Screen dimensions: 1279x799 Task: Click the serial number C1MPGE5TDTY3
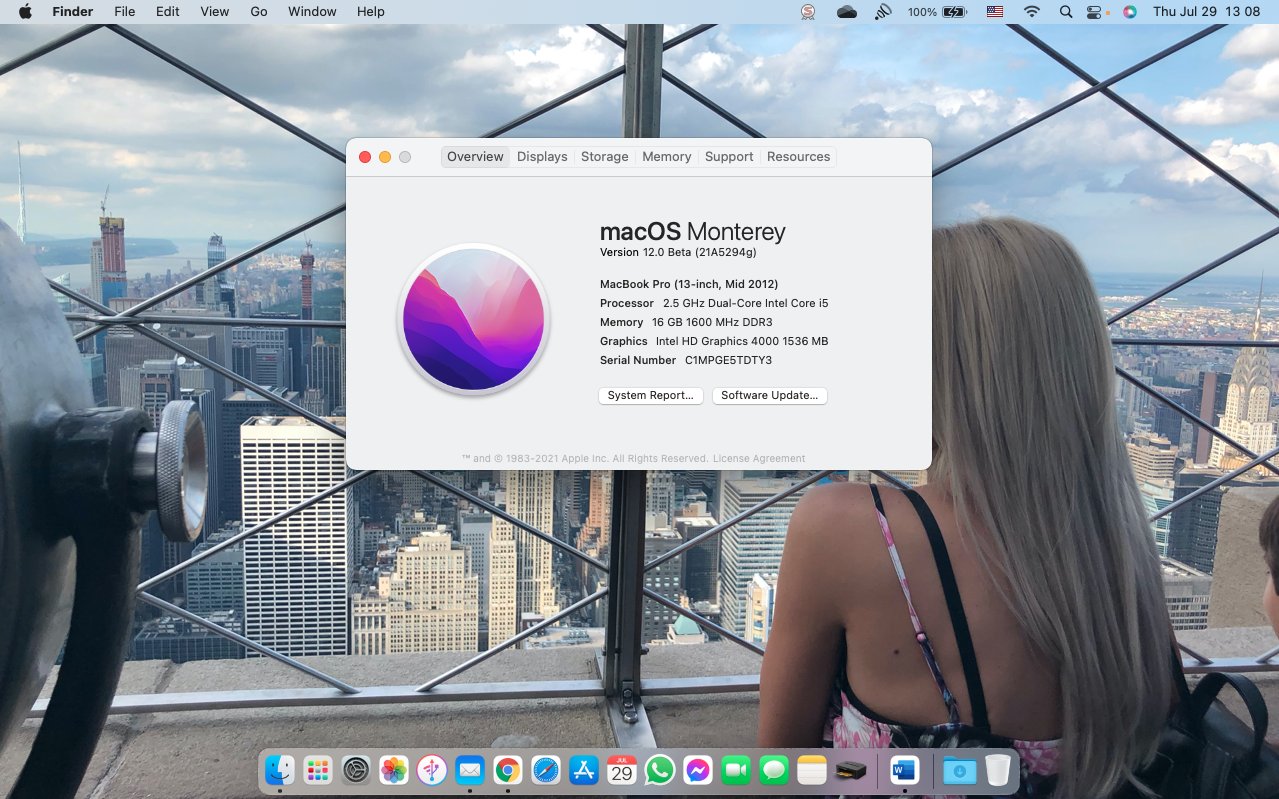(729, 361)
